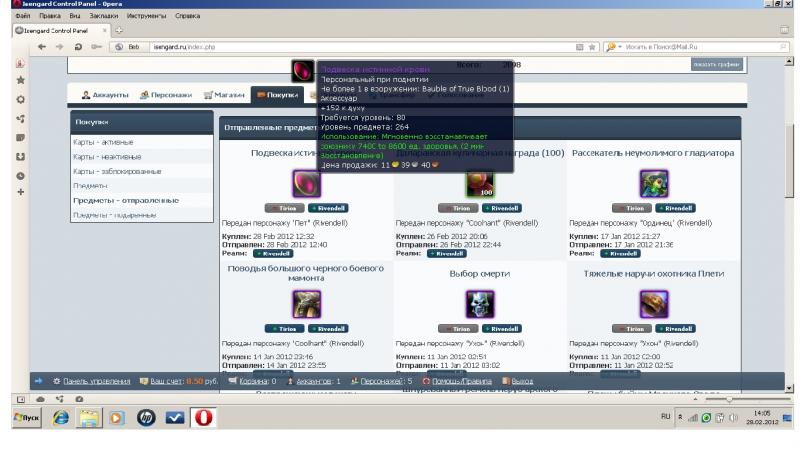Open the closed tabs trash icon
Screen dimensions: 800x450
[x=784, y=30]
